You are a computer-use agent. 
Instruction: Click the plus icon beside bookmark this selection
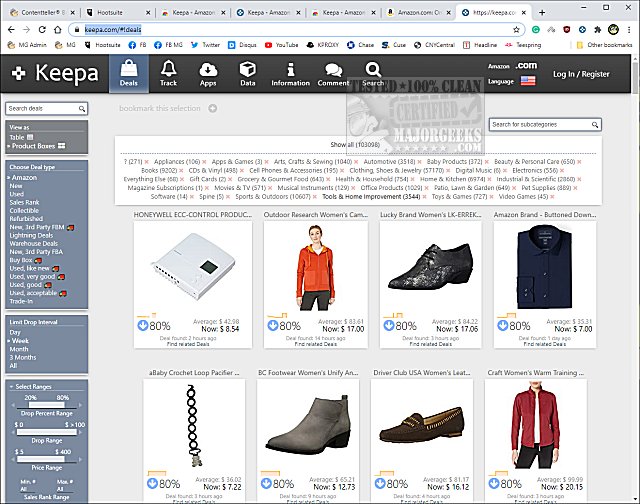(212, 108)
